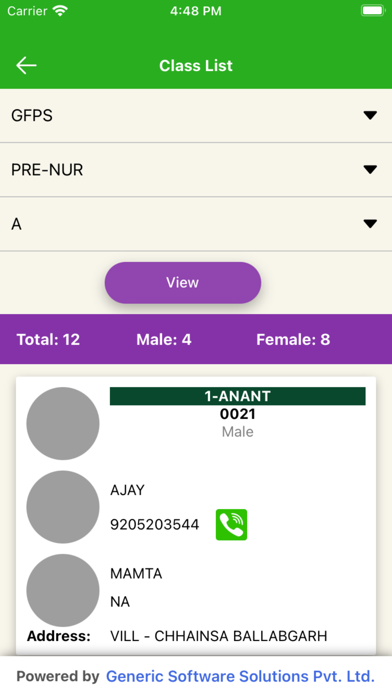
Task: Open the section A dropdown
Action: pyautogui.click(x=196, y=224)
